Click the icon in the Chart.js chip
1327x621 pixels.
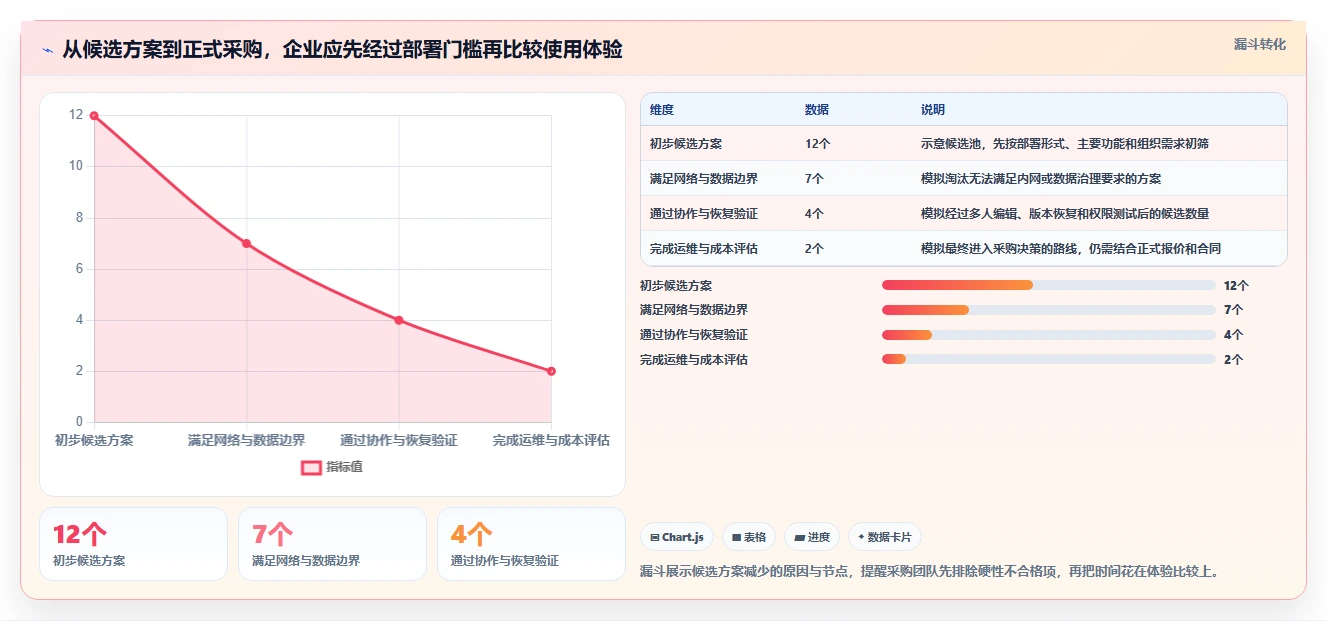click(655, 537)
